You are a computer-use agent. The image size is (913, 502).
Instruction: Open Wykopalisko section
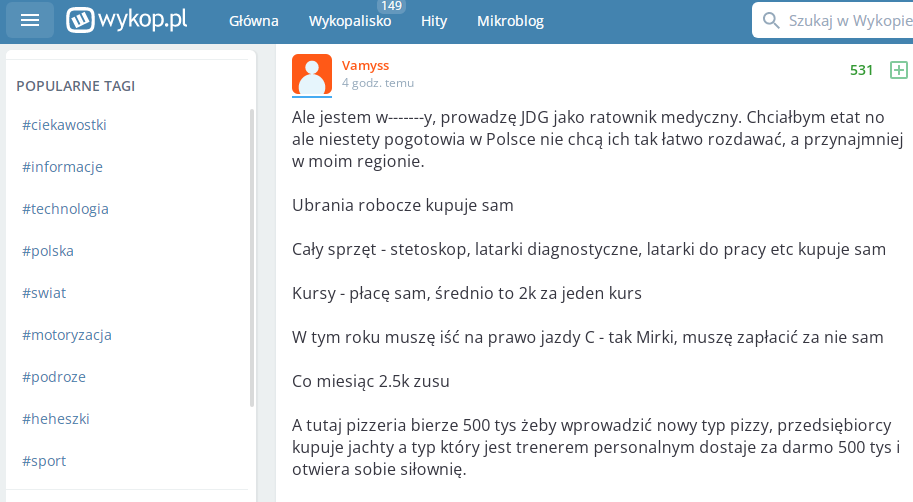tap(350, 21)
